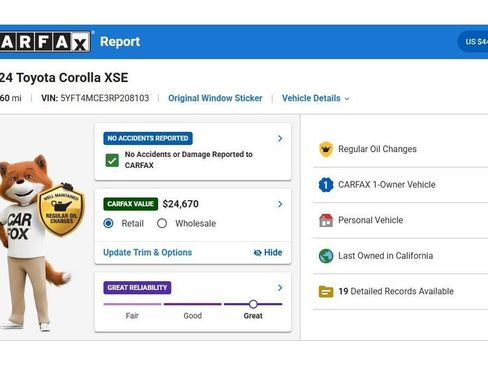Click the $24,670 value amount

coord(181,204)
